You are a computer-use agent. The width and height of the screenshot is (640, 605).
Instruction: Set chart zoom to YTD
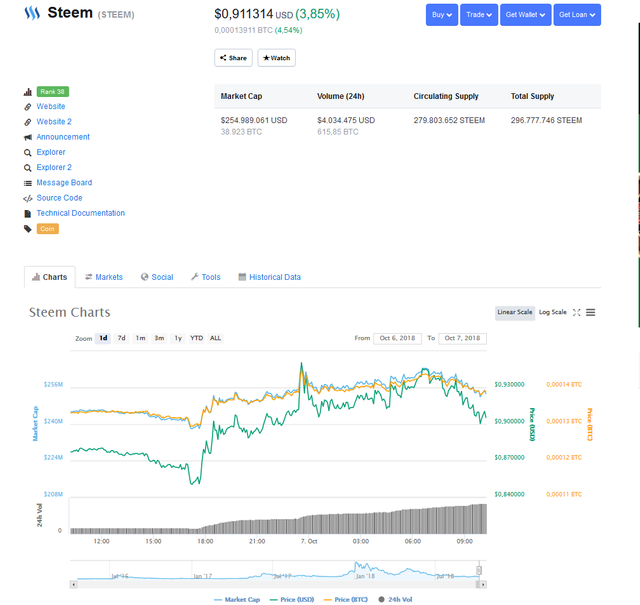[x=196, y=338]
